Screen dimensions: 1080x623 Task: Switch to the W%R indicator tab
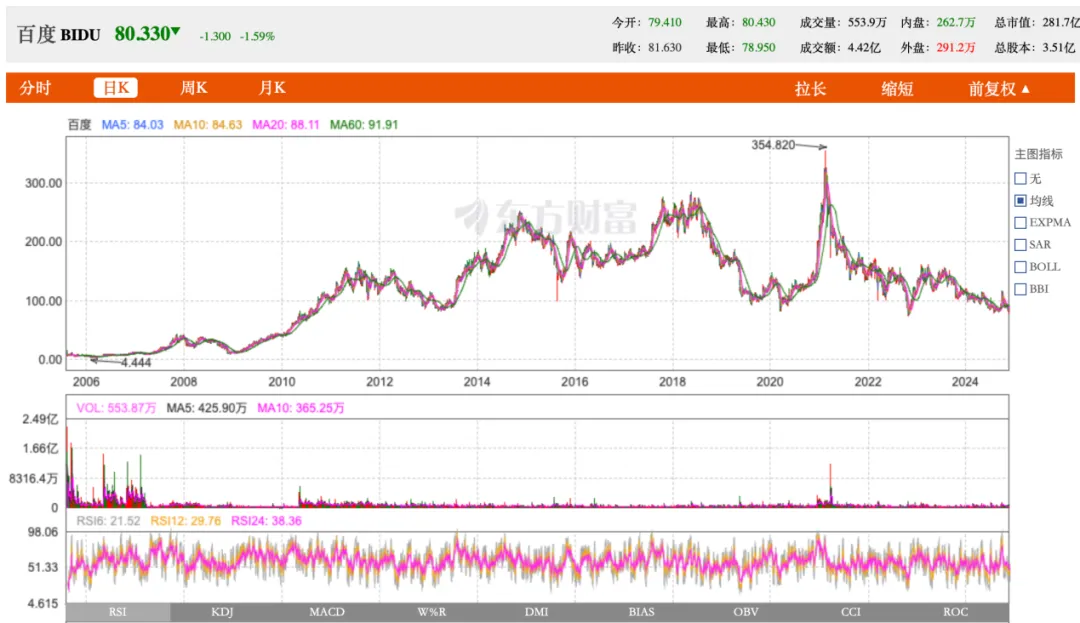click(x=432, y=612)
